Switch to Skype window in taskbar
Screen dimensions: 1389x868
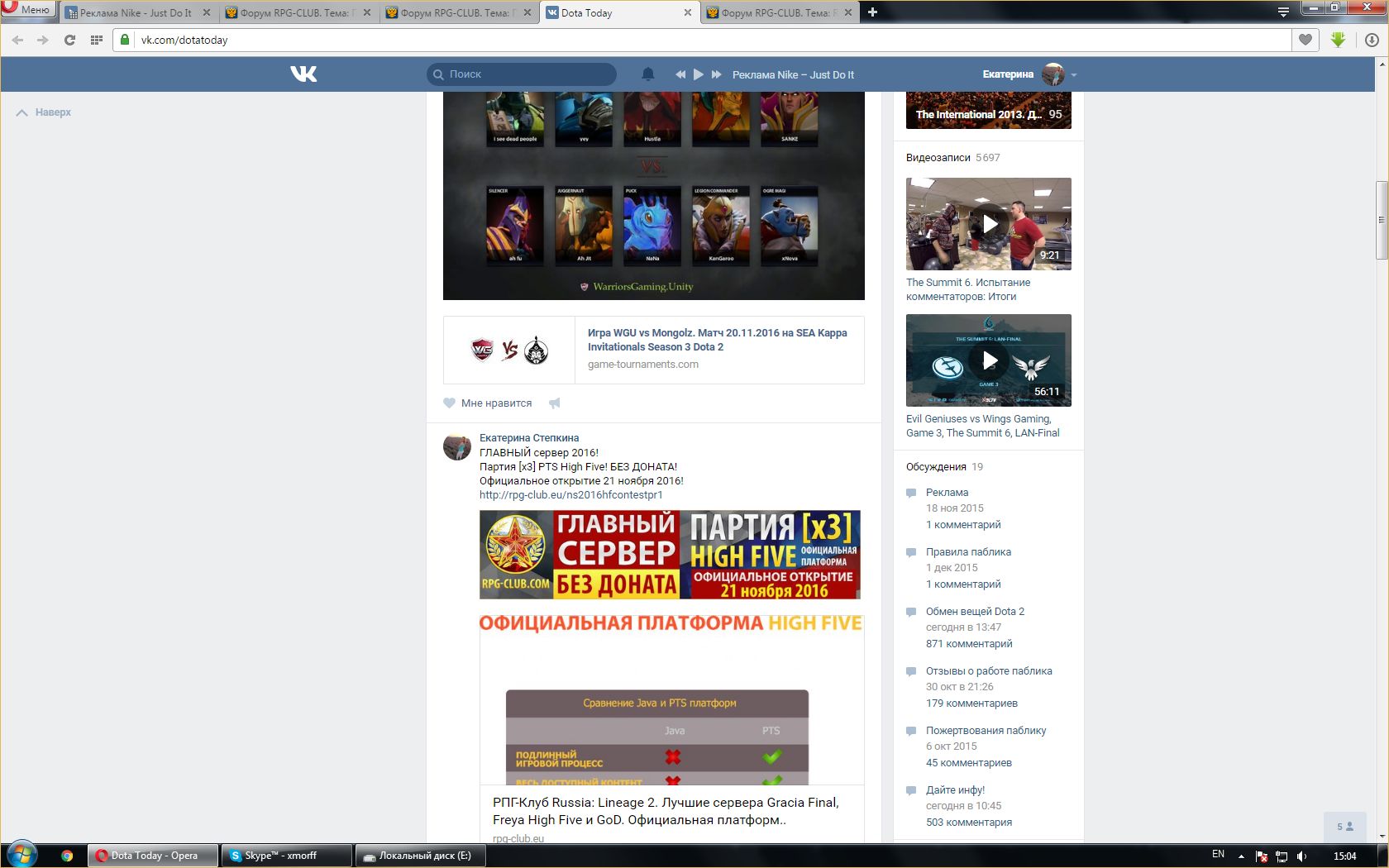[285, 856]
